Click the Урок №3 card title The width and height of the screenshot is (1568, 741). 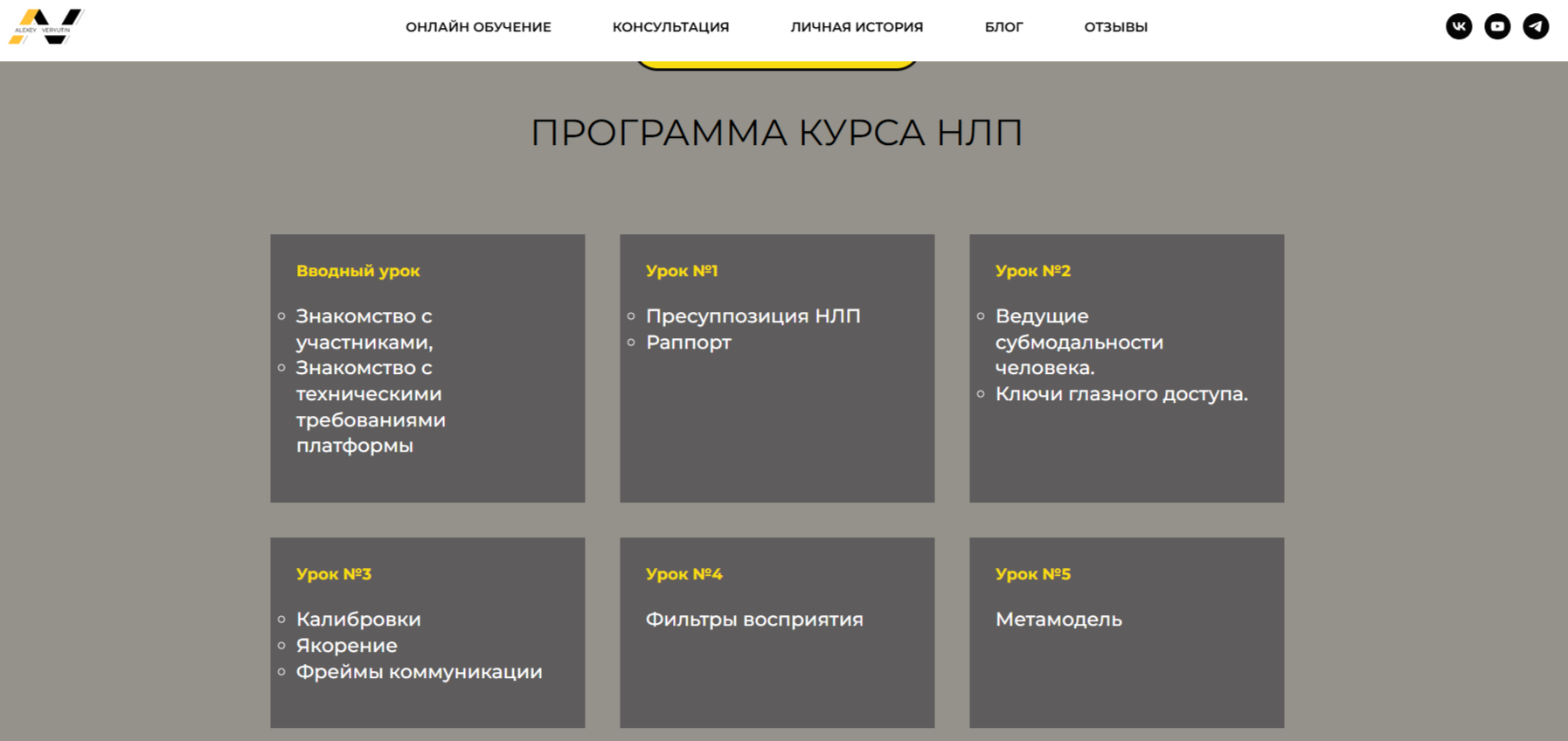[333, 574]
